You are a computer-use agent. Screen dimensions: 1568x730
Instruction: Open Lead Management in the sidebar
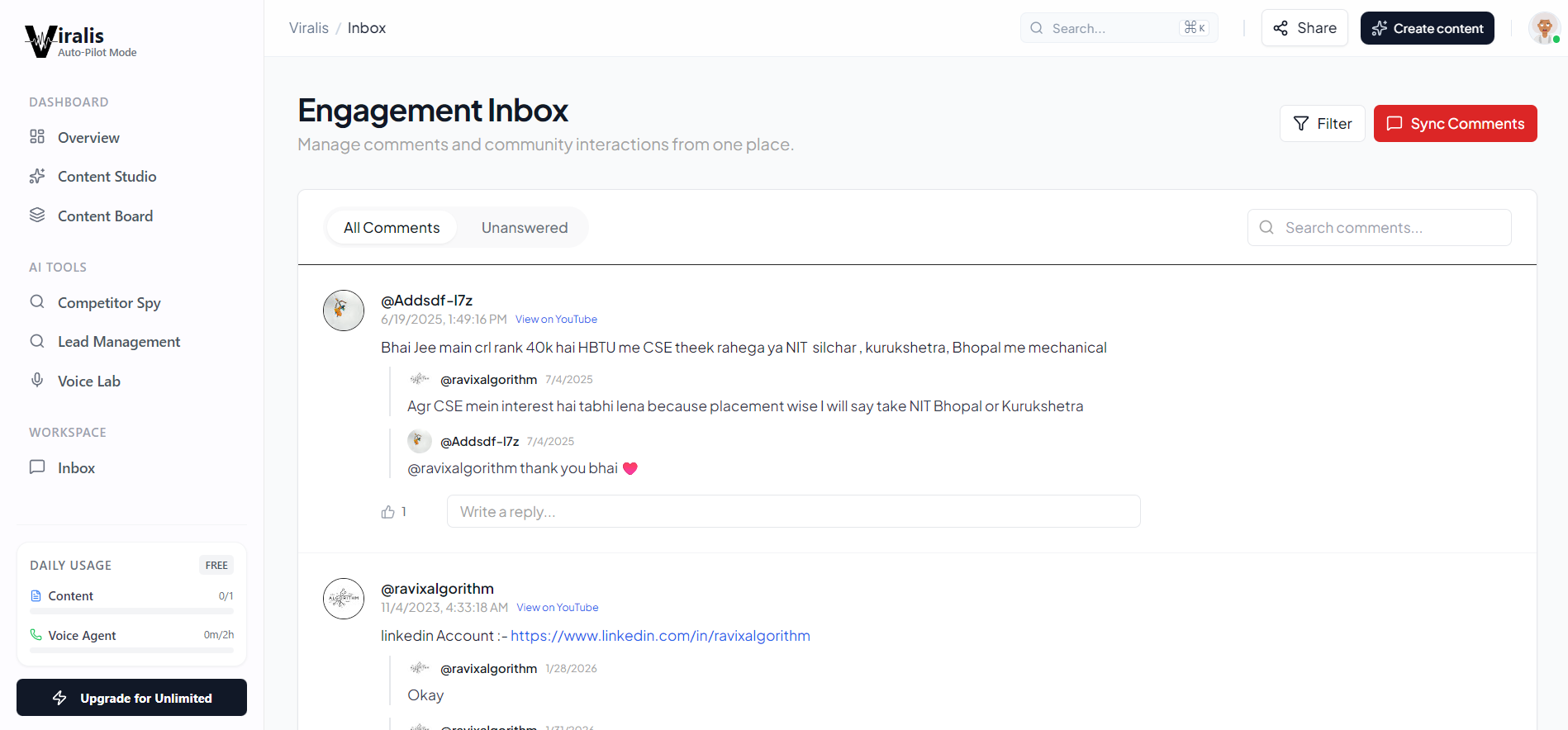point(119,341)
